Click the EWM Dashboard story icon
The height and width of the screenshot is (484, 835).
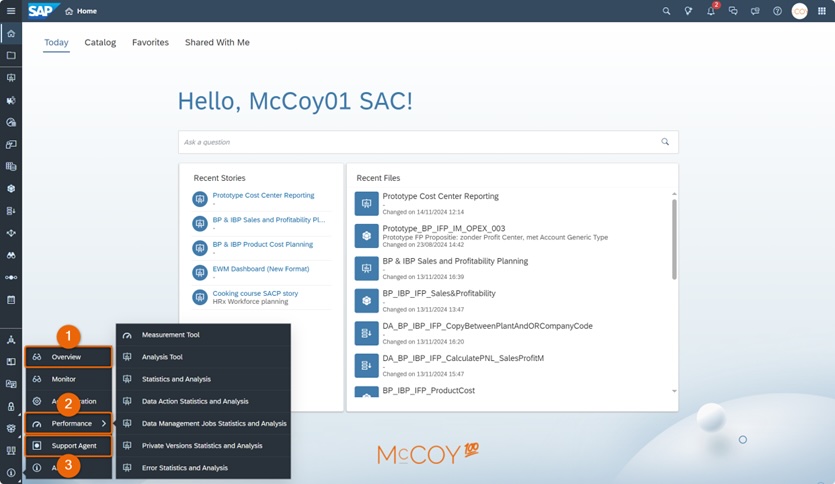[200, 273]
